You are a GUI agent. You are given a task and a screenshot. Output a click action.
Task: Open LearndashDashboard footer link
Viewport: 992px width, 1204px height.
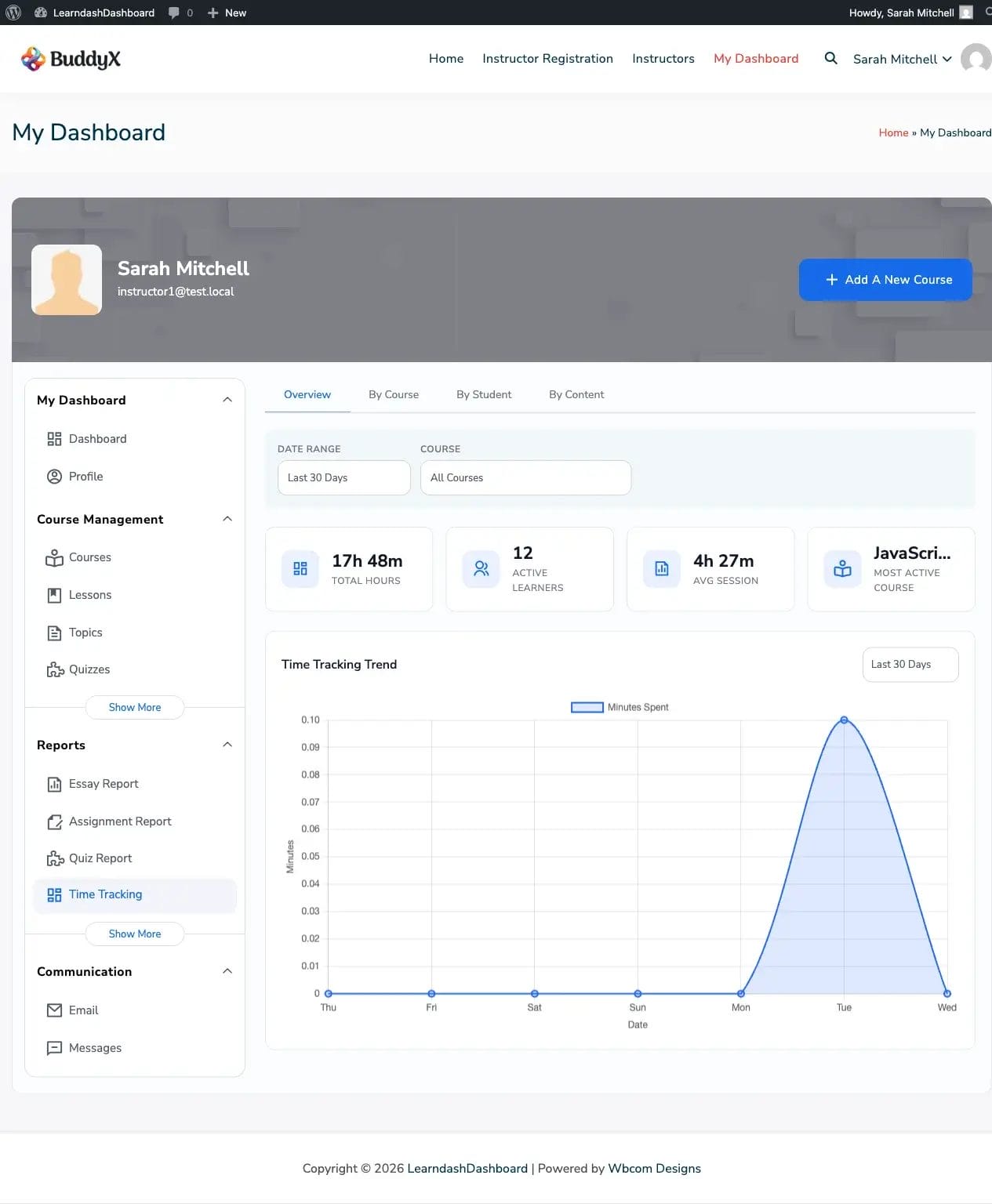(x=467, y=1168)
